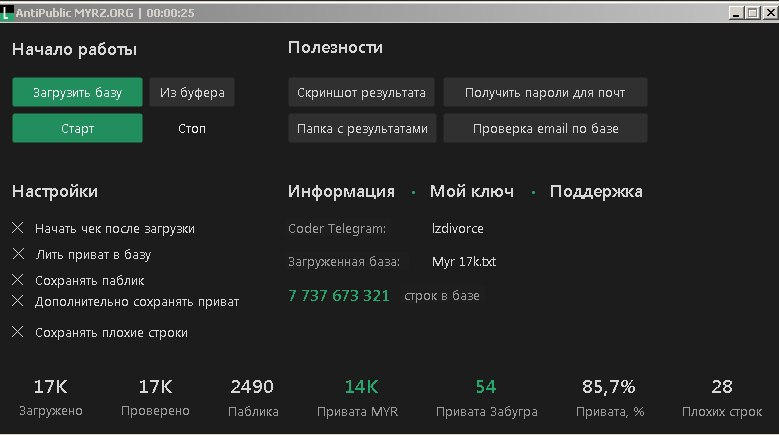Click the lzdivorce Telegram coder name
Screen dimensions: 779x435
pos(457,229)
